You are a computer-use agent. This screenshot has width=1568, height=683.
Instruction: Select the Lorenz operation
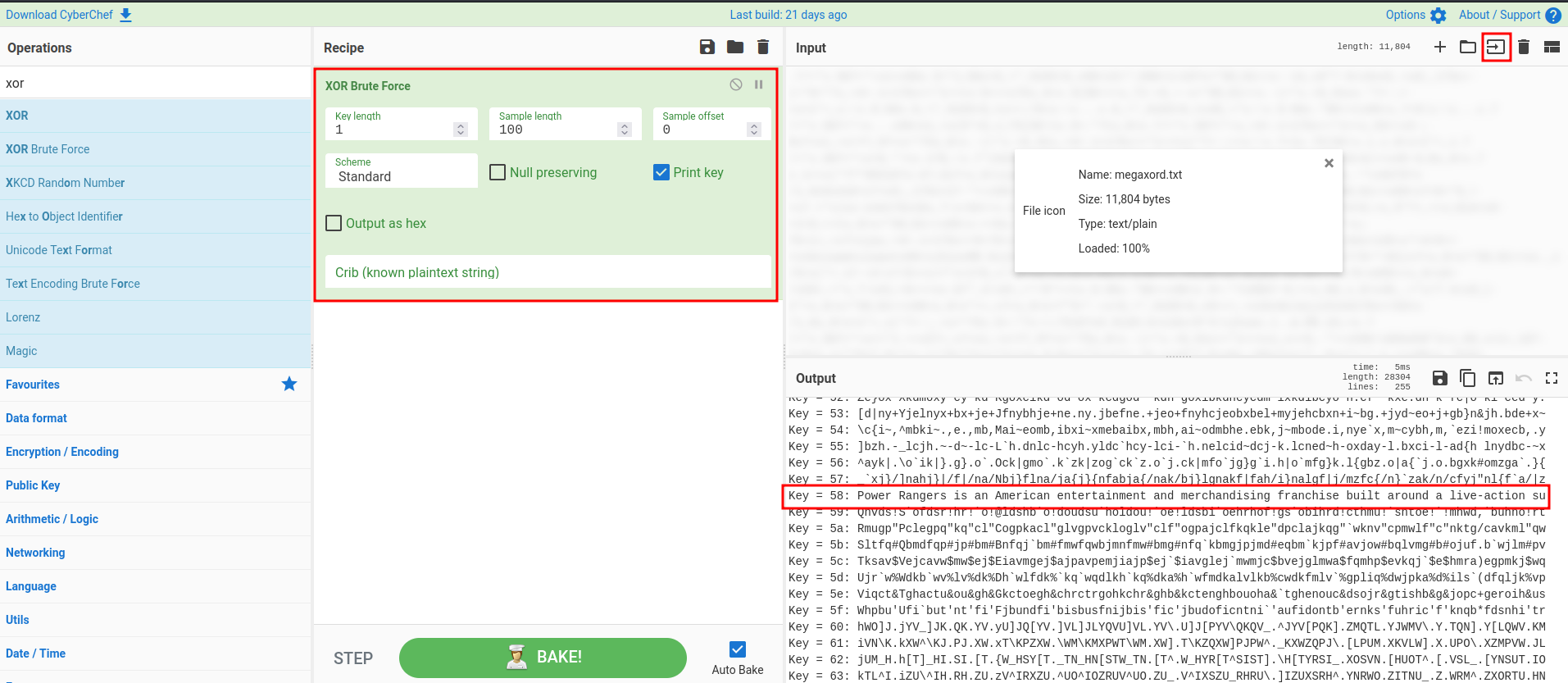(x=156, y=317)
